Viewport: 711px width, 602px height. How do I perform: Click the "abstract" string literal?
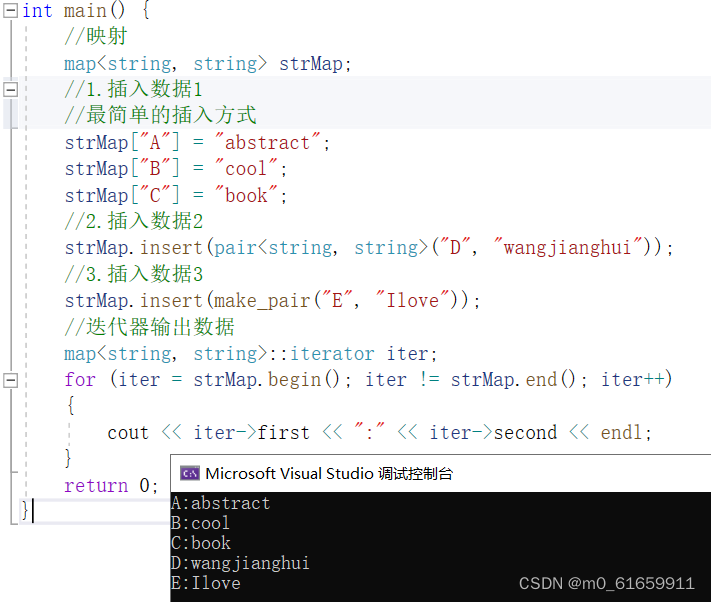(x=267, y=142)
